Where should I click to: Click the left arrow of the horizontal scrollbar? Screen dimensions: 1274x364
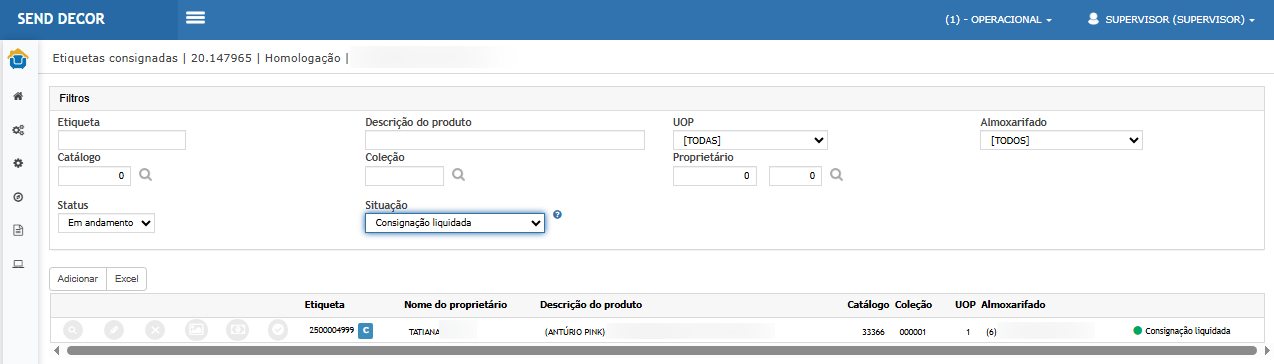56,351
